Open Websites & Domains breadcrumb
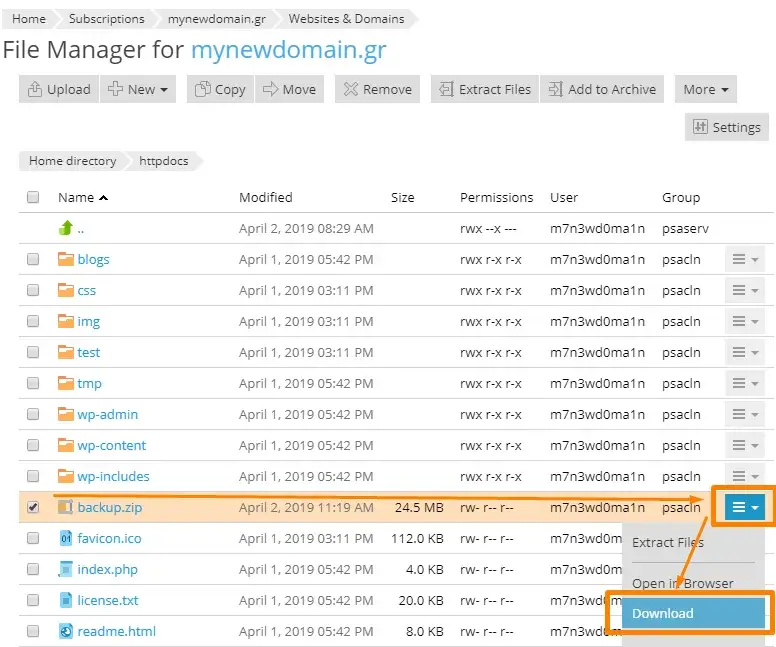 346,19
